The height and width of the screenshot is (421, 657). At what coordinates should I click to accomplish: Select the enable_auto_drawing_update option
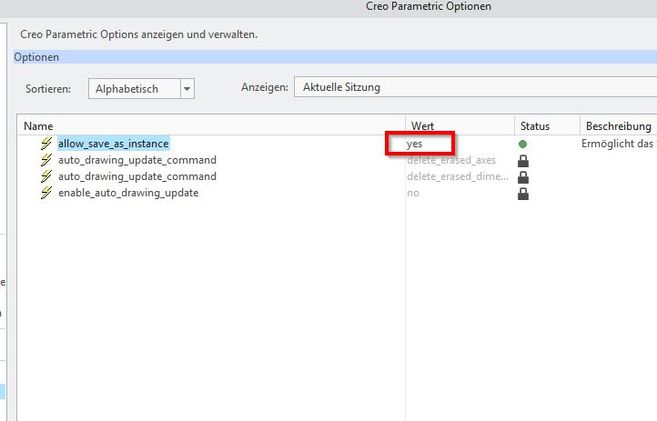point(128,193)
